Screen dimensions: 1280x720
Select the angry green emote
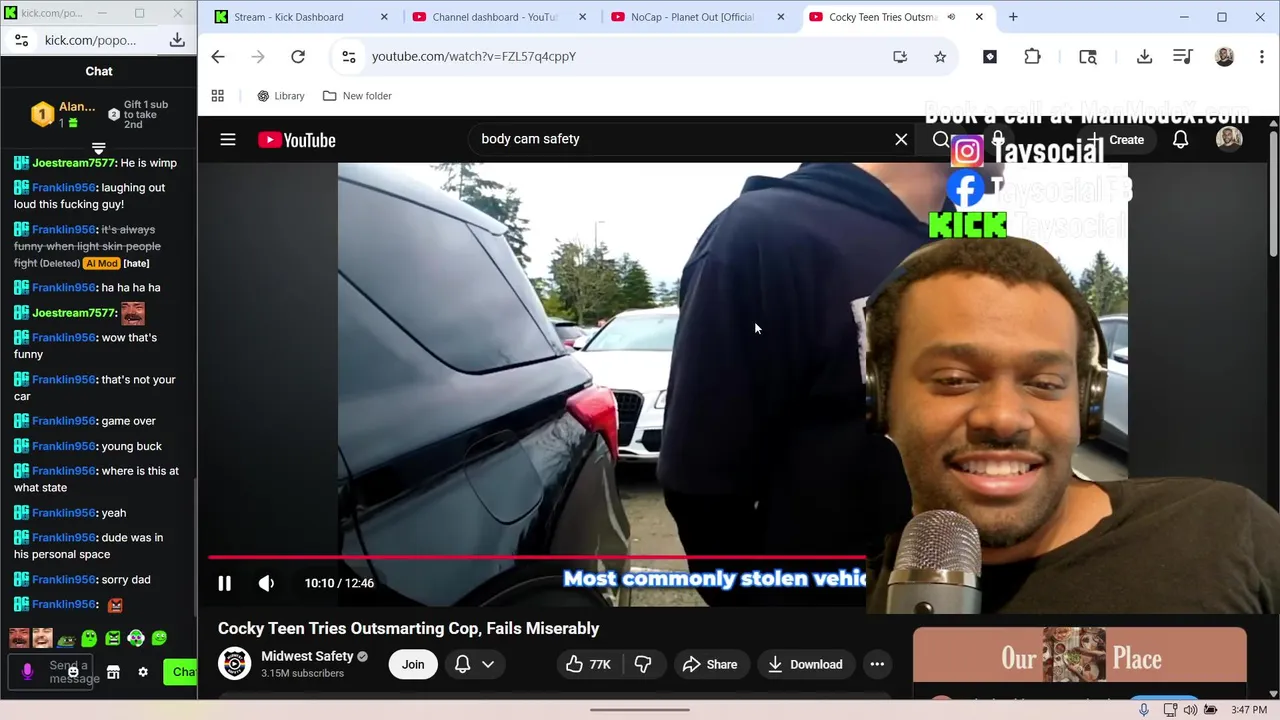113,638
